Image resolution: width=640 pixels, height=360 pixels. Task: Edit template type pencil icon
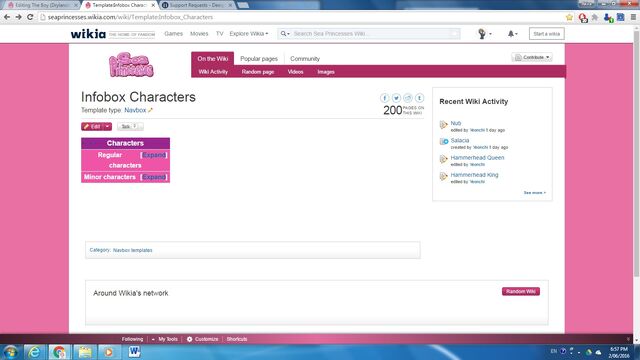pos(150,110)
